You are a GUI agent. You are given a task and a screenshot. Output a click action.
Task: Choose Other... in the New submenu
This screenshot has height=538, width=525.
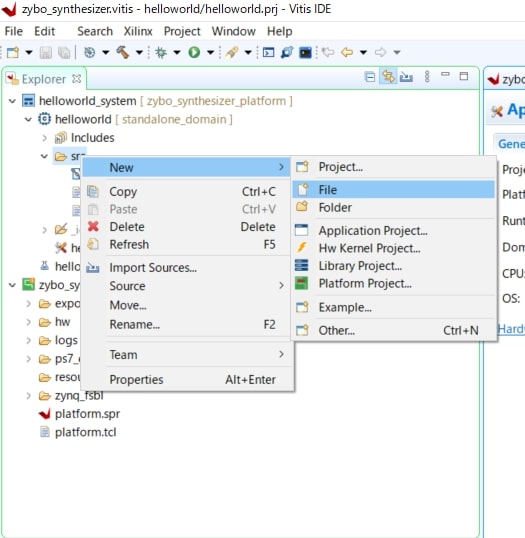(393, 330)
